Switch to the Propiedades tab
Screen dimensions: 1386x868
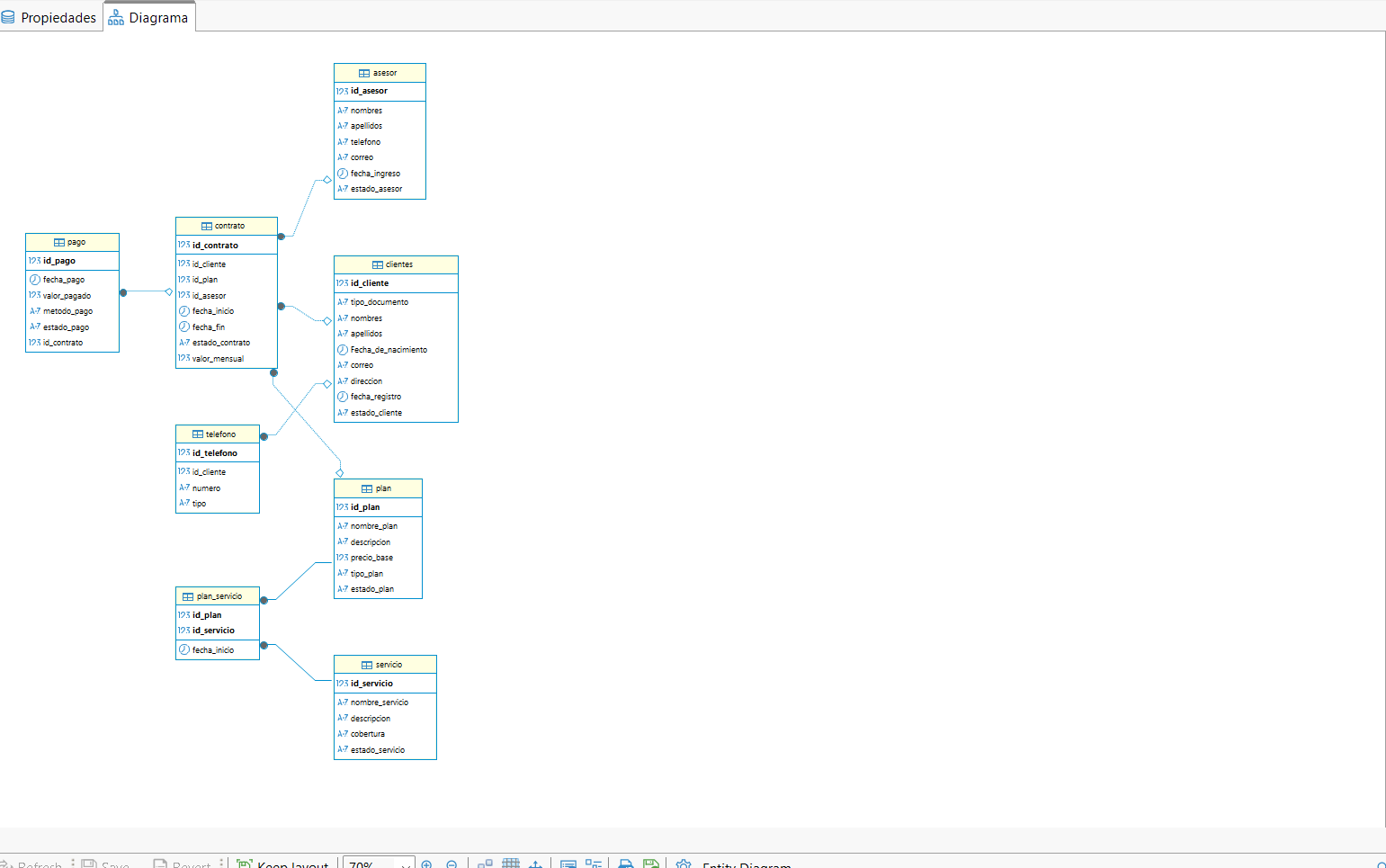(49, 18)
